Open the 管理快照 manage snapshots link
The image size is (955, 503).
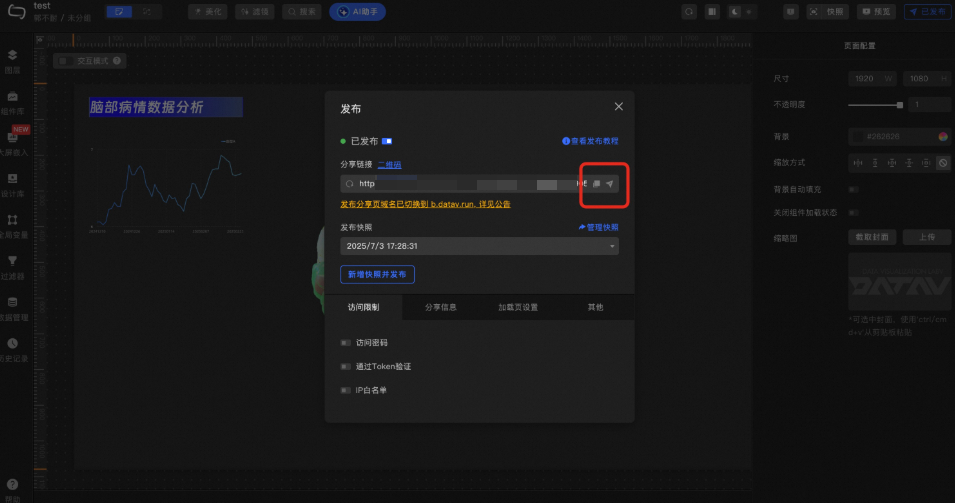(x=598, y=227)
